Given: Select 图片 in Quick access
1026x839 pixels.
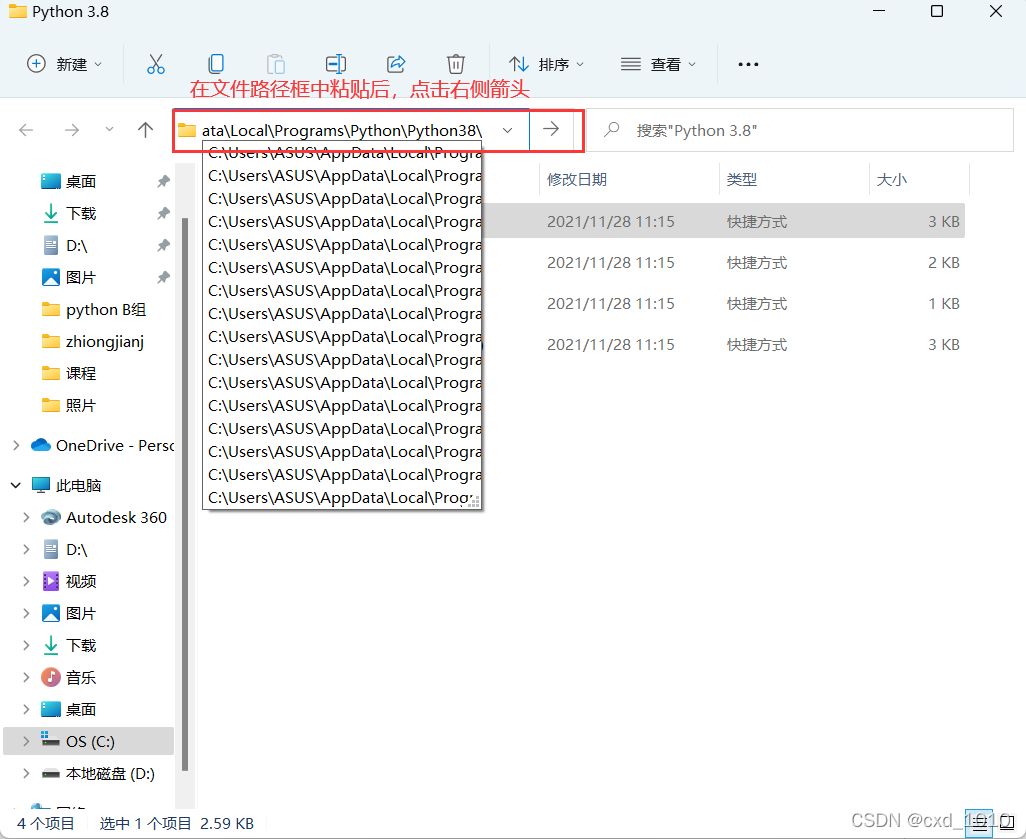Looking at the screenshot, I should [x=81, y=277].
